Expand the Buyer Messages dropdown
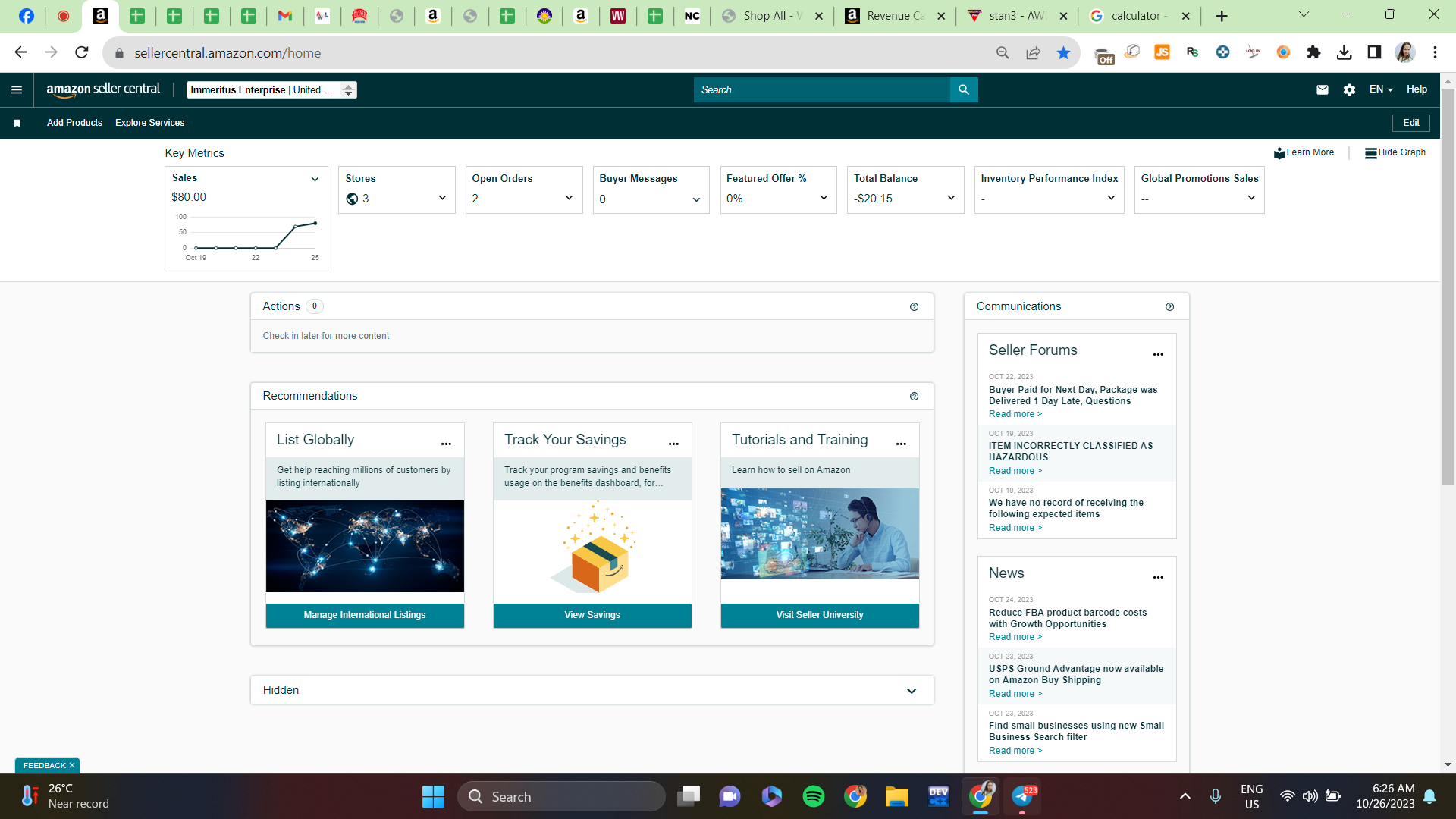Screen dimensions: 1456x819 [696, 200]
